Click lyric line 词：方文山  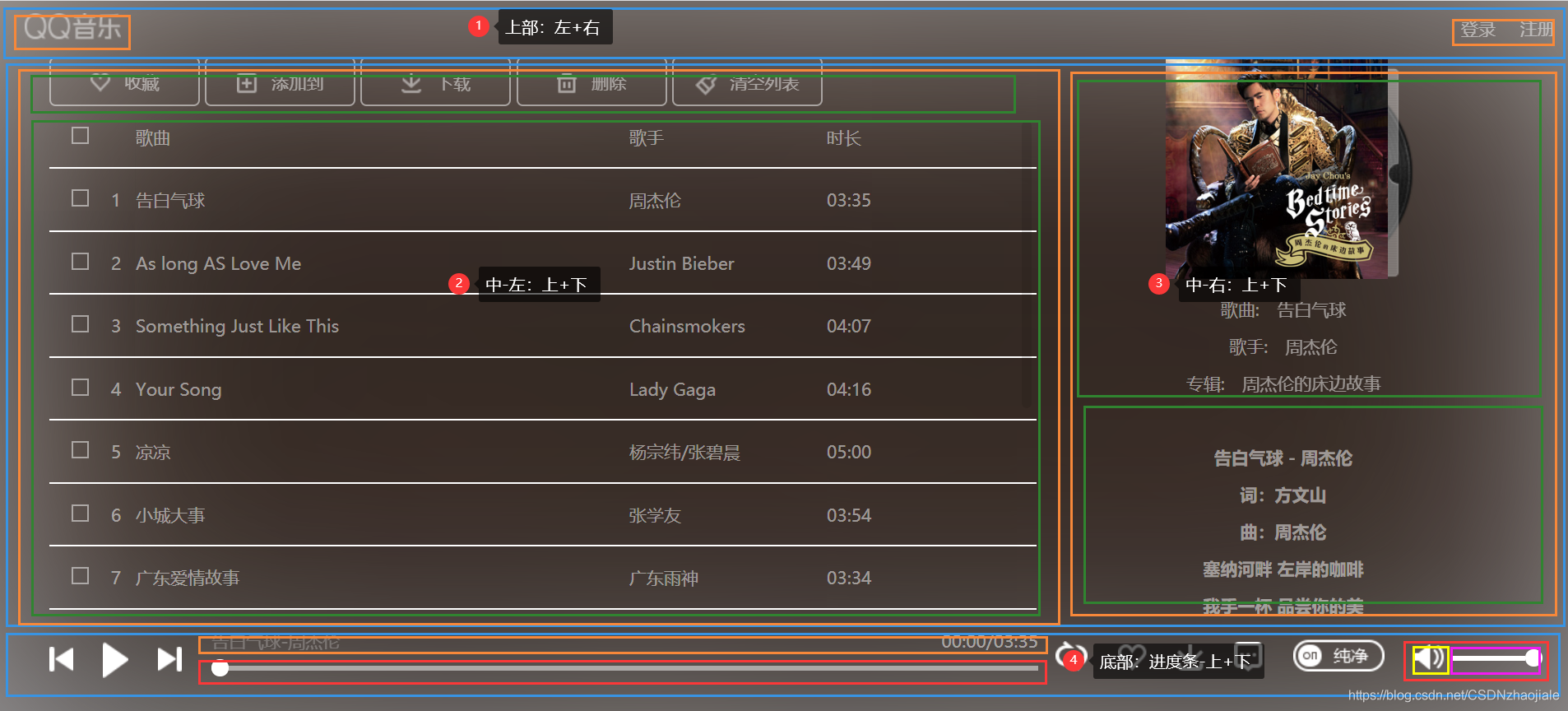point(1283,495)
